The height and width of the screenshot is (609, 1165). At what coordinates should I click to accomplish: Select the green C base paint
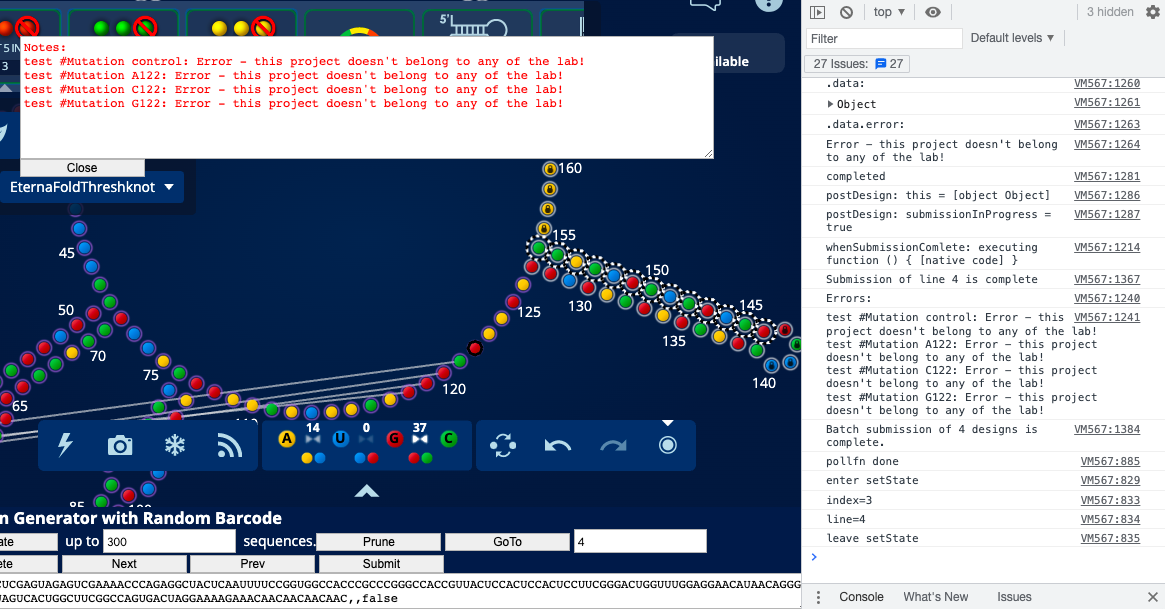pyautogui.click(x=449, y=438)
